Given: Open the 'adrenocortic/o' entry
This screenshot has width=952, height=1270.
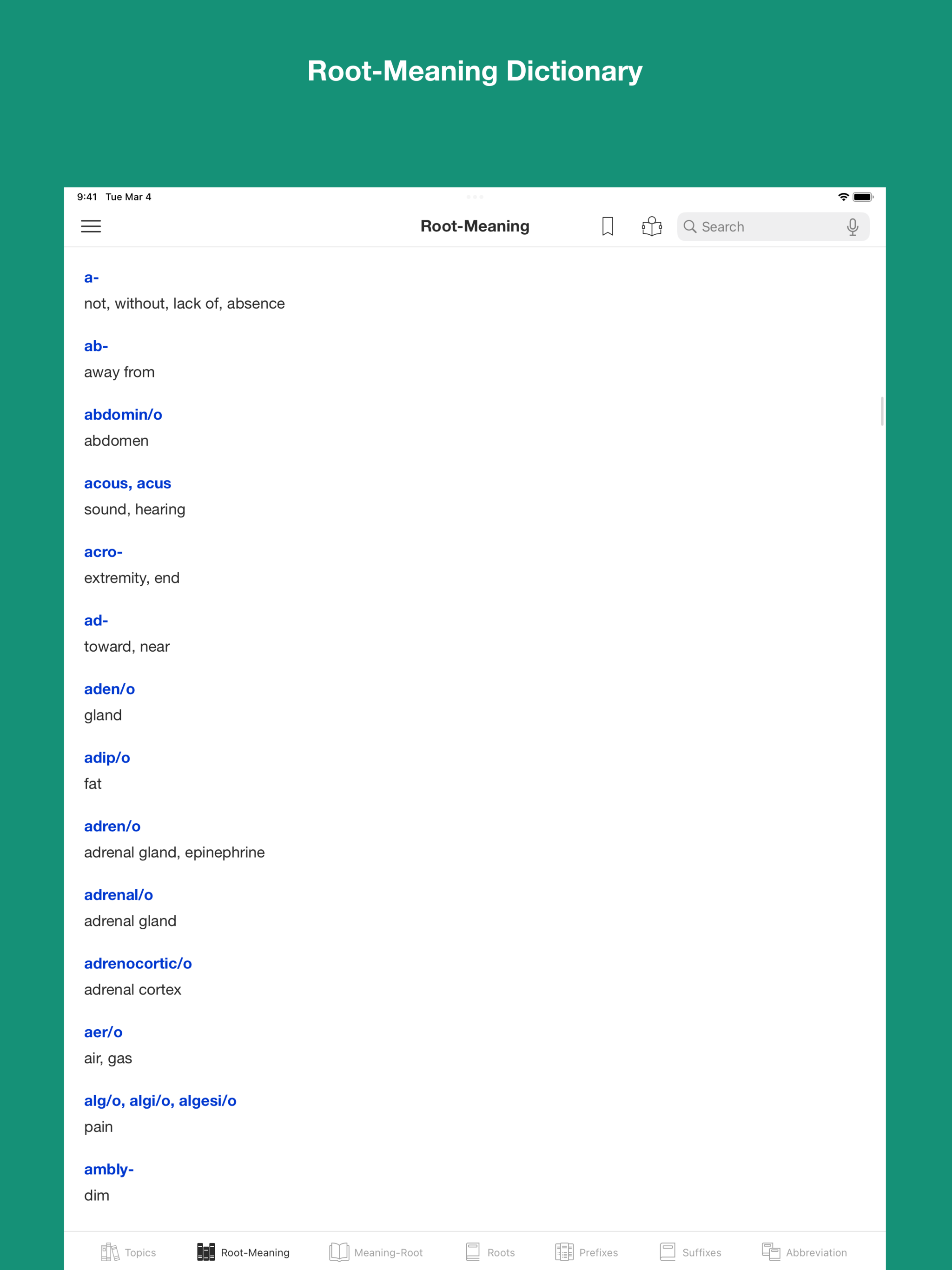Looking at the screenshot, I should tap(138, 963).
